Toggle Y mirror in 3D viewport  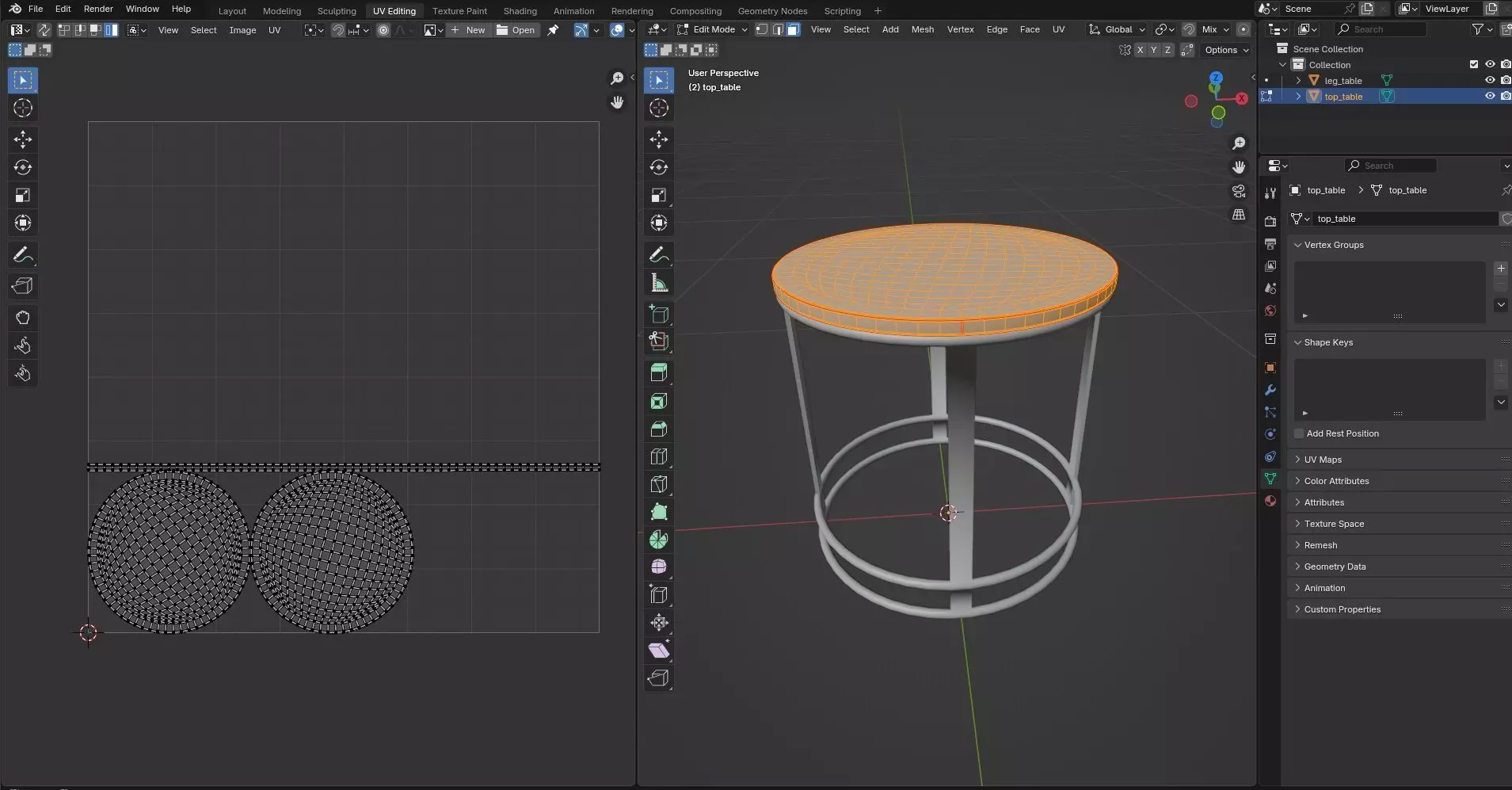1154,50
